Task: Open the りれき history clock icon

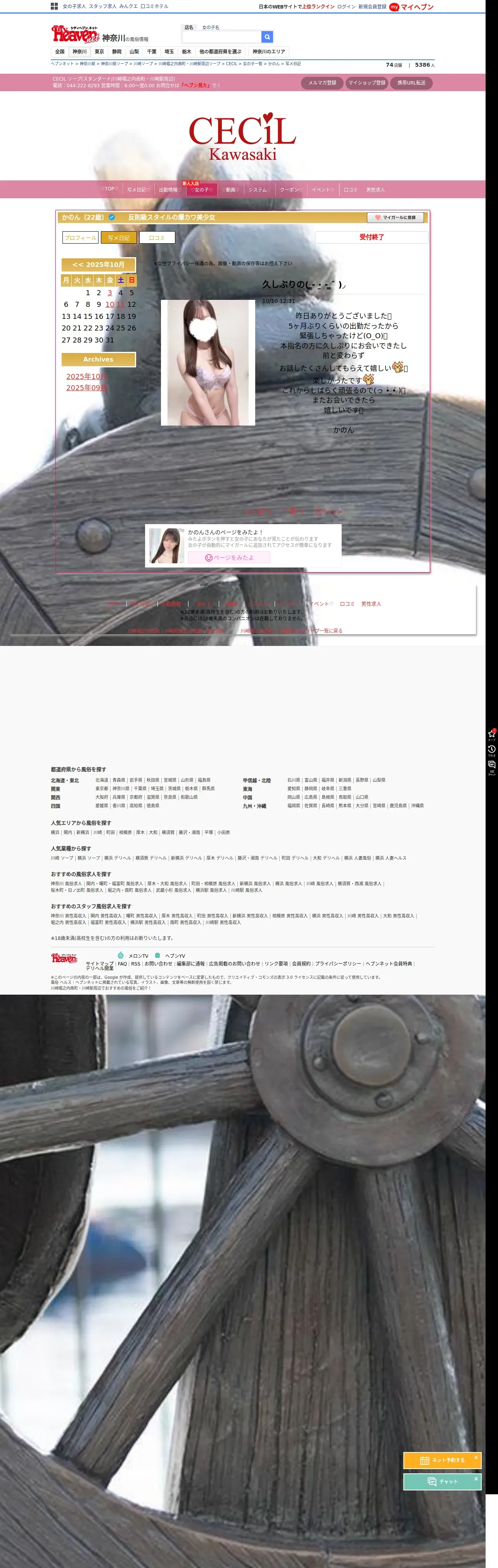Action: pyautogui.click(x=491, y=750)
